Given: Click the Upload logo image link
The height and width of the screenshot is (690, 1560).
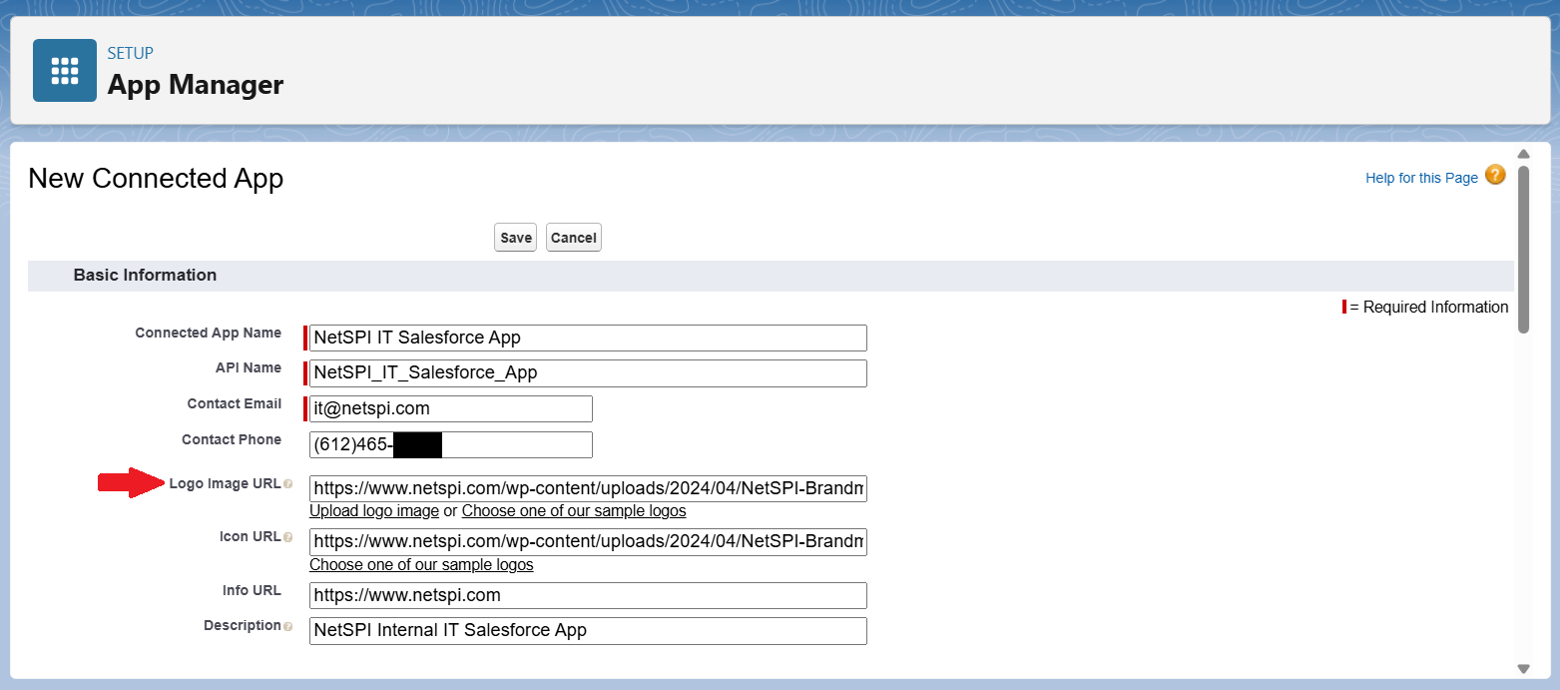Looking at the screenshot, I should (x=374, y=511).
